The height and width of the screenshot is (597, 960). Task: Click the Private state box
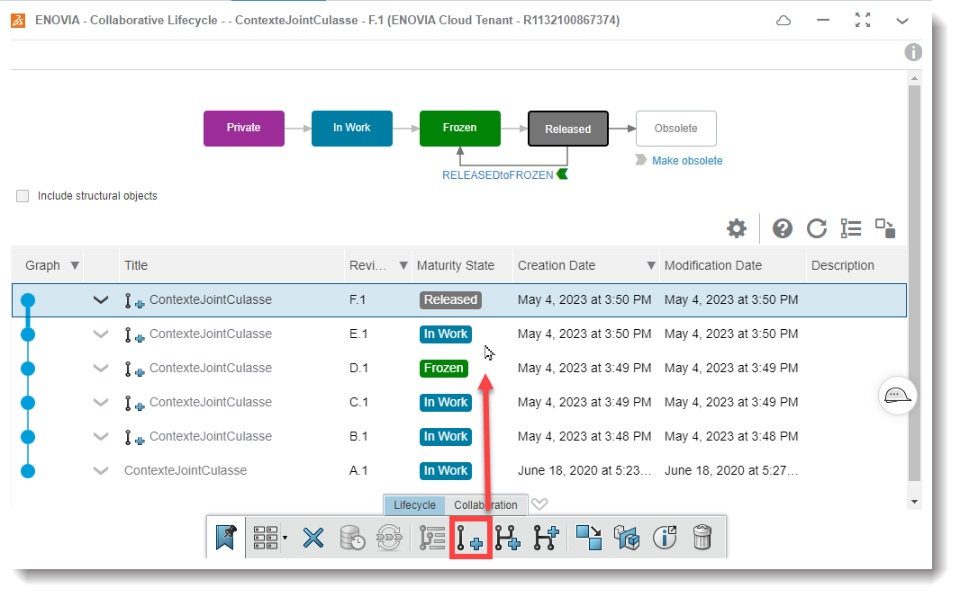pos(244,128)
